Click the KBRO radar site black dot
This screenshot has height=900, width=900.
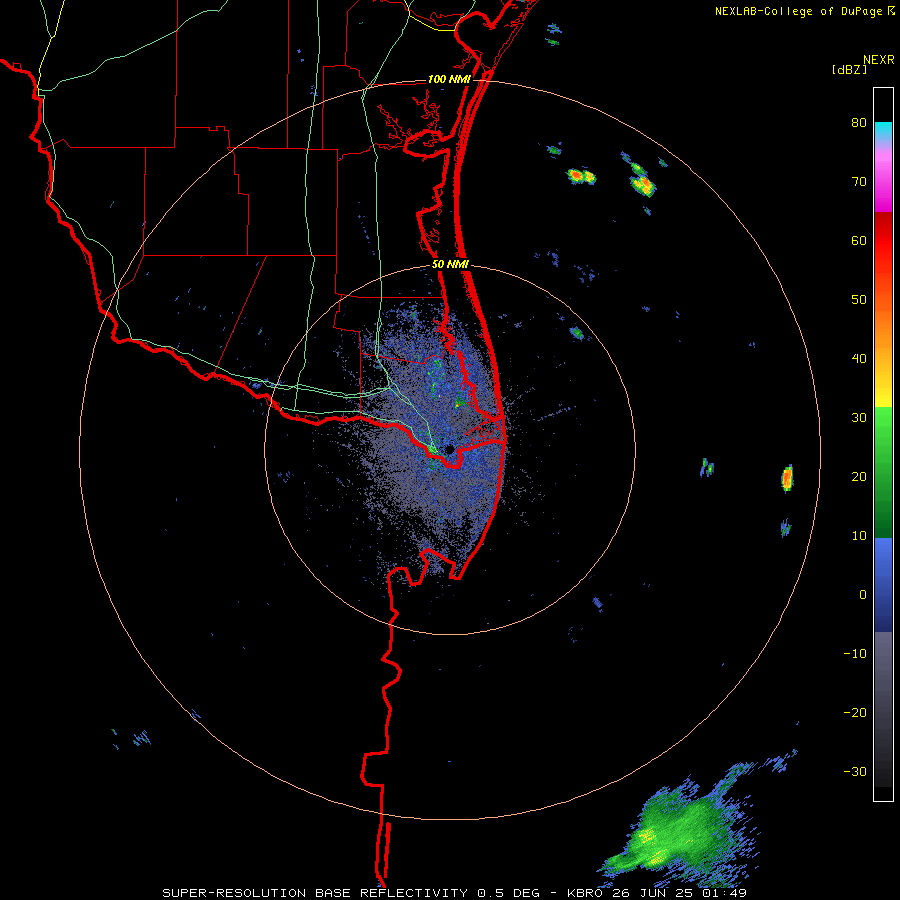(449, 448)
